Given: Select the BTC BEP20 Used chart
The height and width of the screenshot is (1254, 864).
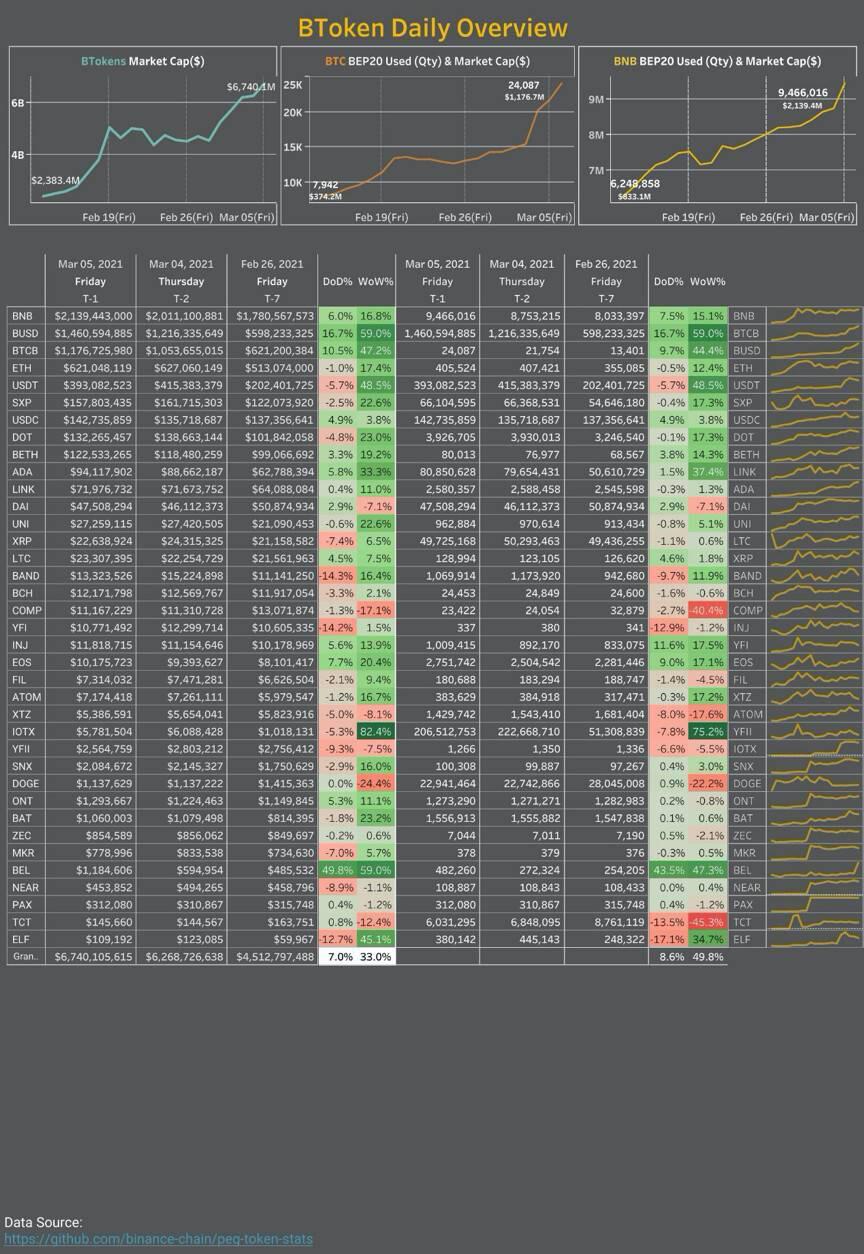Looking at the screenshot, I should pyautogui.click(x=428, y=135).
